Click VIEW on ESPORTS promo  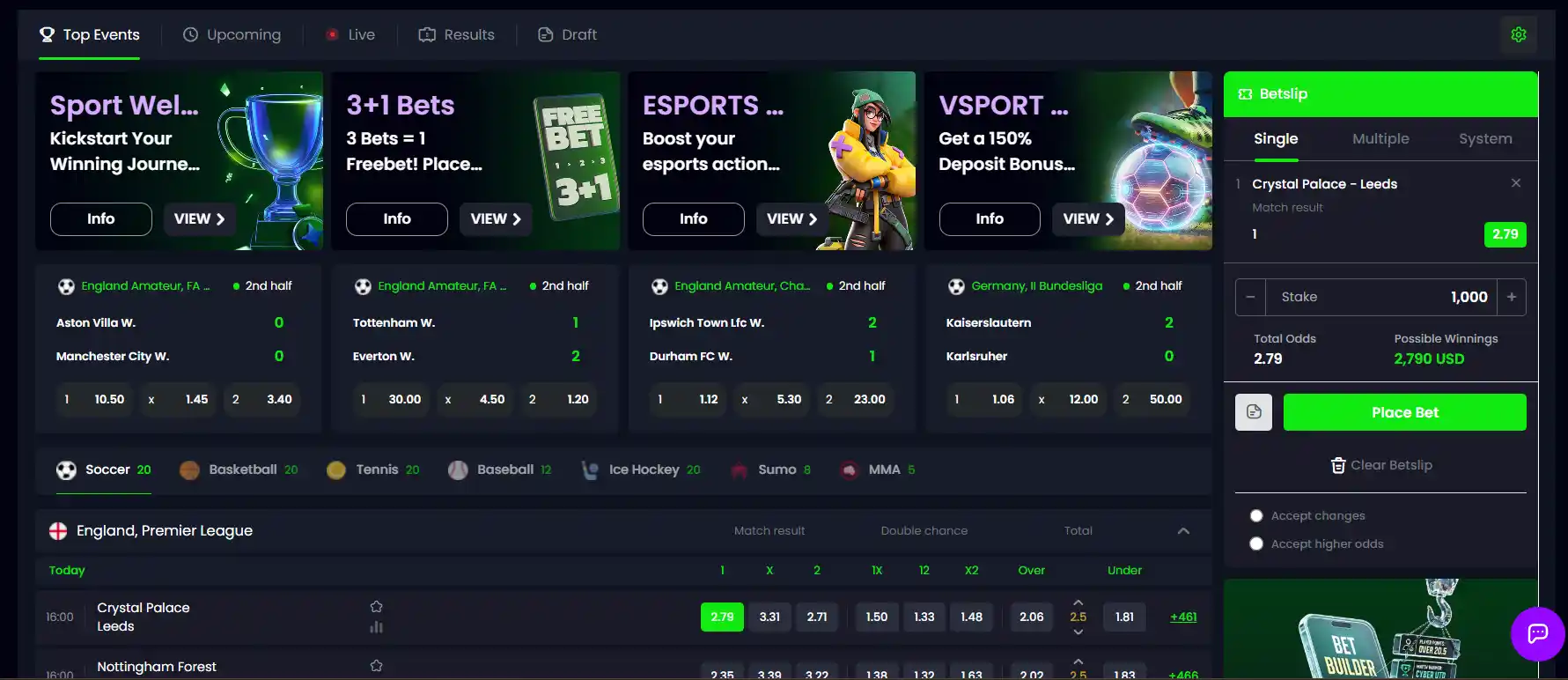791,219
